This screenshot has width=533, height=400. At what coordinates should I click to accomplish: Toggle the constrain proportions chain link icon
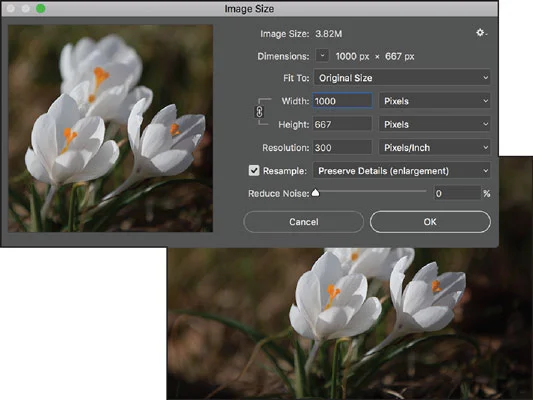click(x=259, y=112)
